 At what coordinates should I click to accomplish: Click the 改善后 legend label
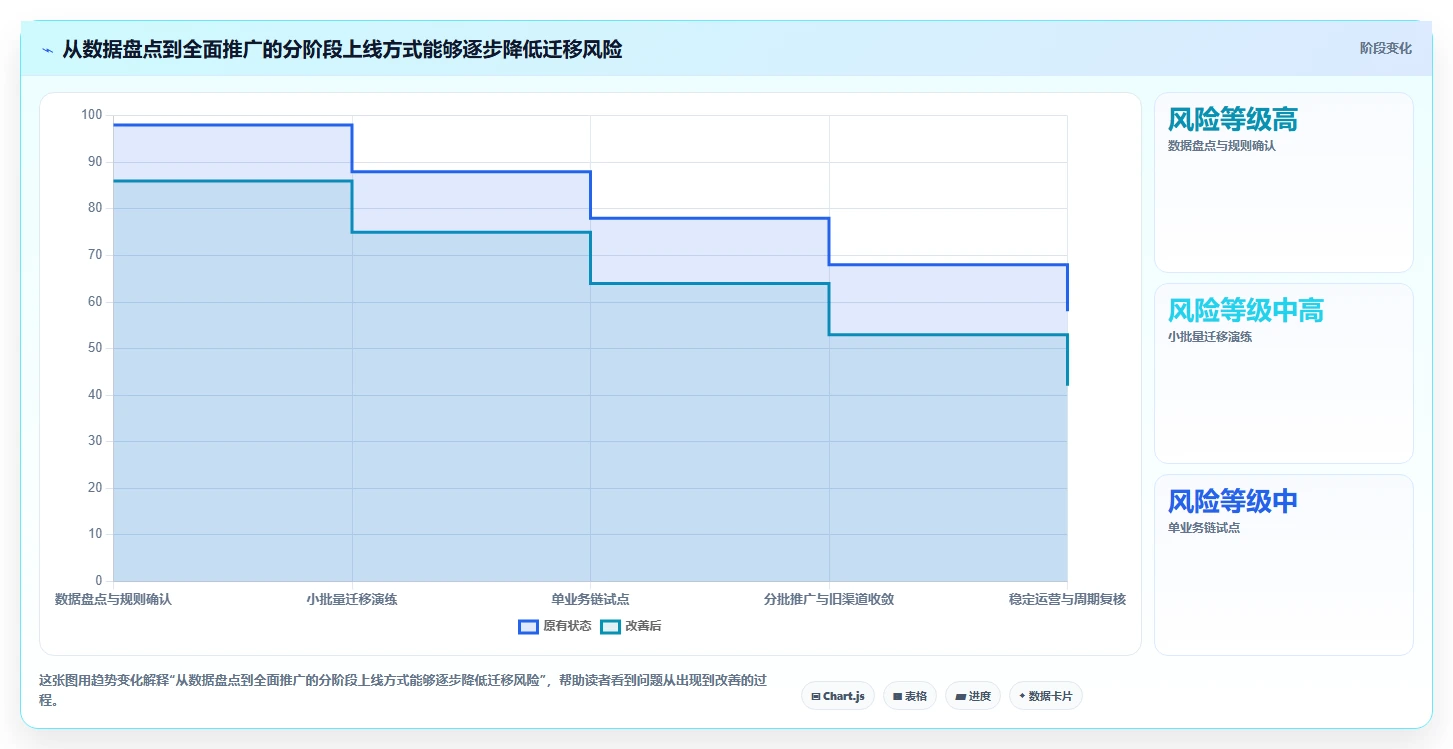[x=643, y=626]
